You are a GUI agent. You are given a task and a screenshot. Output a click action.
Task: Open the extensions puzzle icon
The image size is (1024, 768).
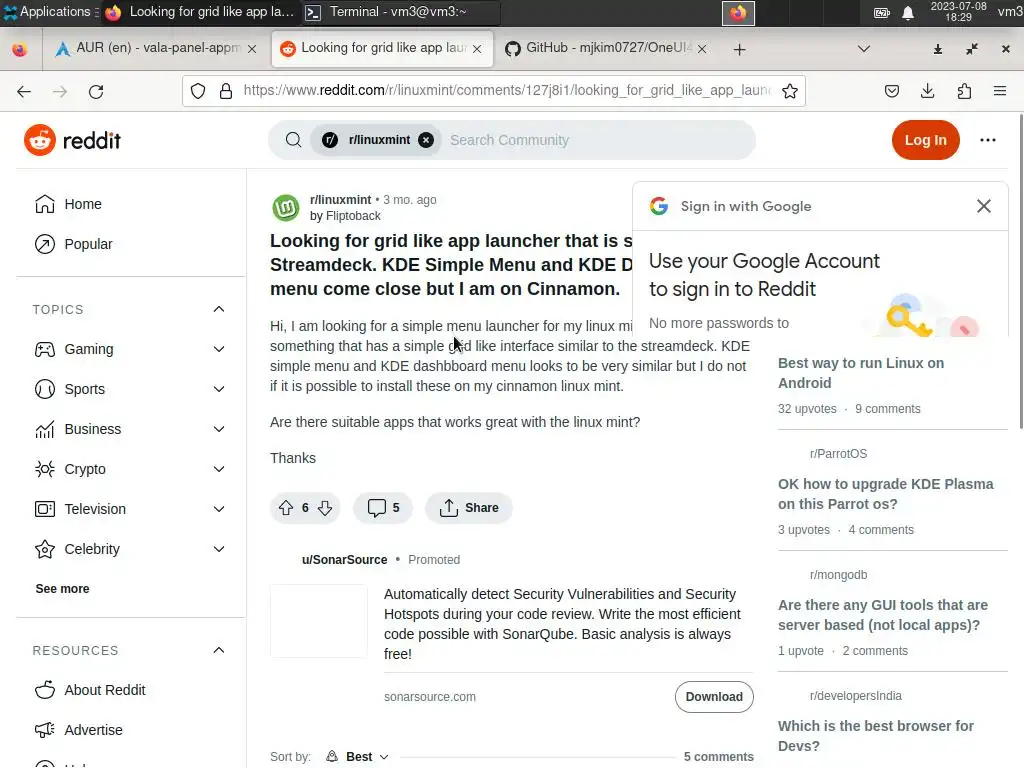click(964, 91)
